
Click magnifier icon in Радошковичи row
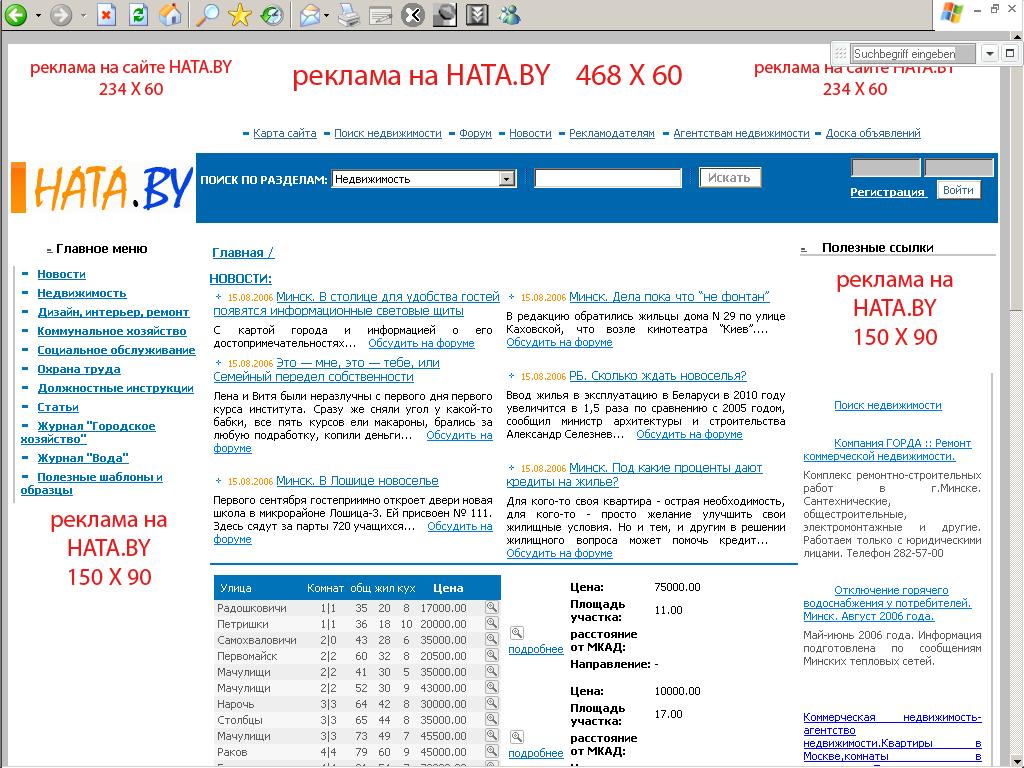(492, 607)
